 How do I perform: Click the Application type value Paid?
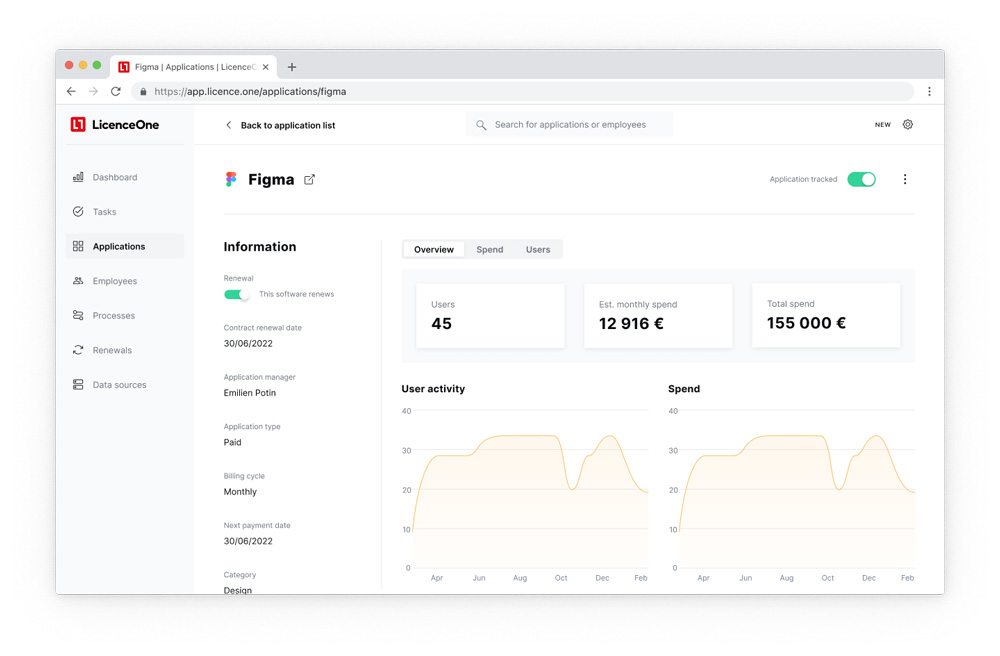click(x=232, y=442)
